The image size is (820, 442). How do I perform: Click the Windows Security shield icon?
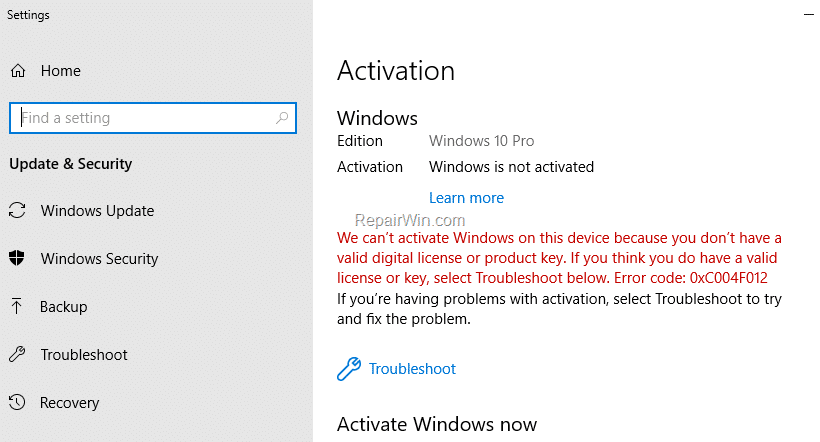tap(17, 258)
